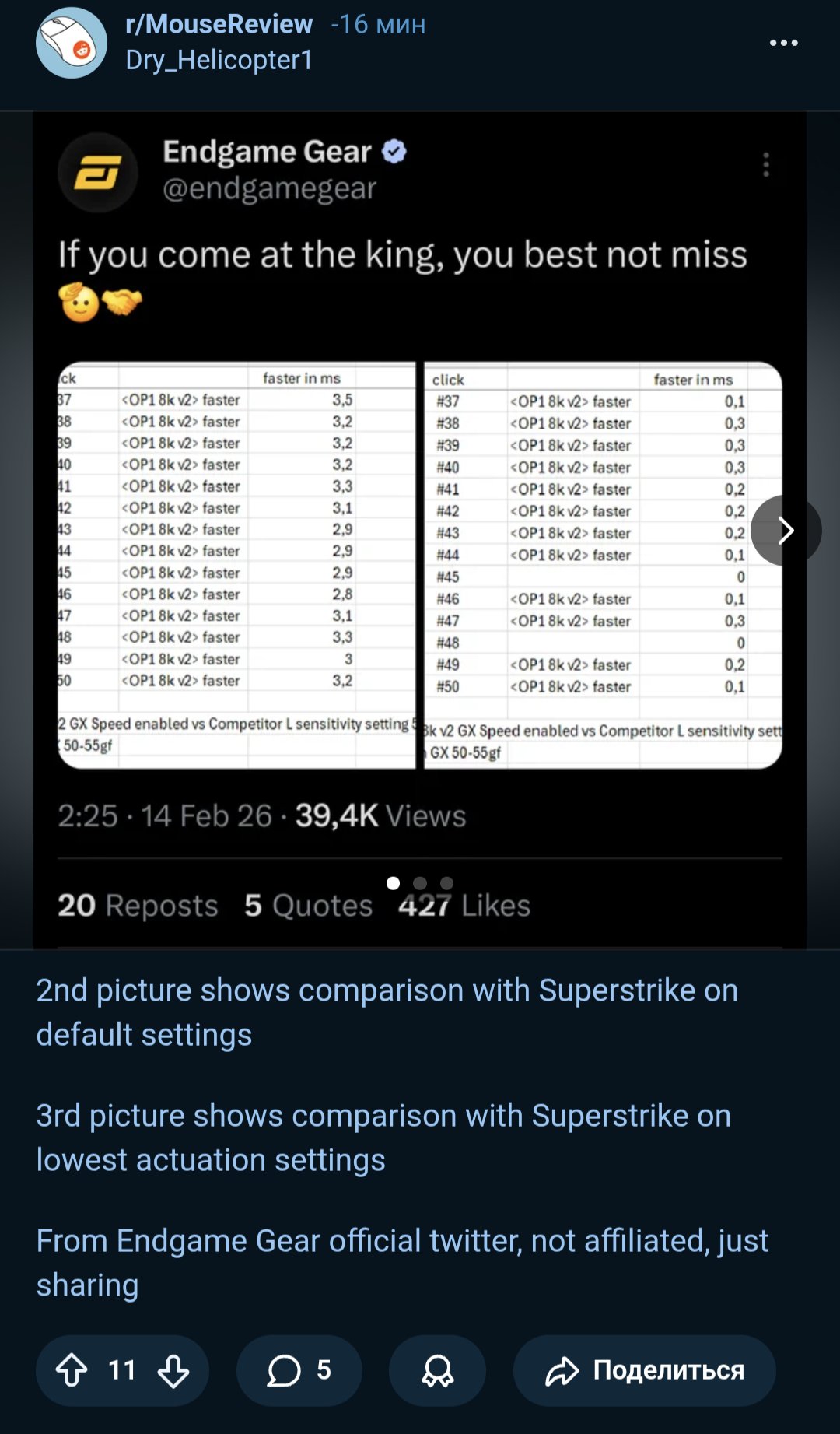Open the right comparison table image
Screen dimensions: 840x1434
pyautogui.click(x=603, y=566)
